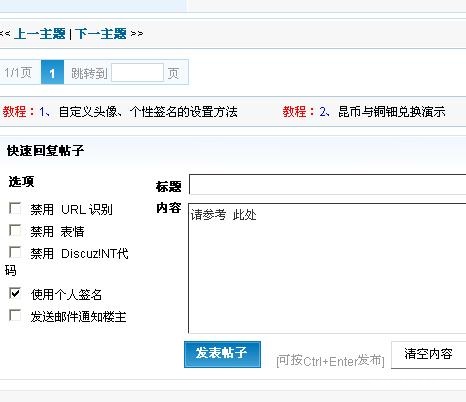Click the >> arrows after 下一主题
Image resolution: width=466 pixels, height=402 pixels.
pos(137,34)
